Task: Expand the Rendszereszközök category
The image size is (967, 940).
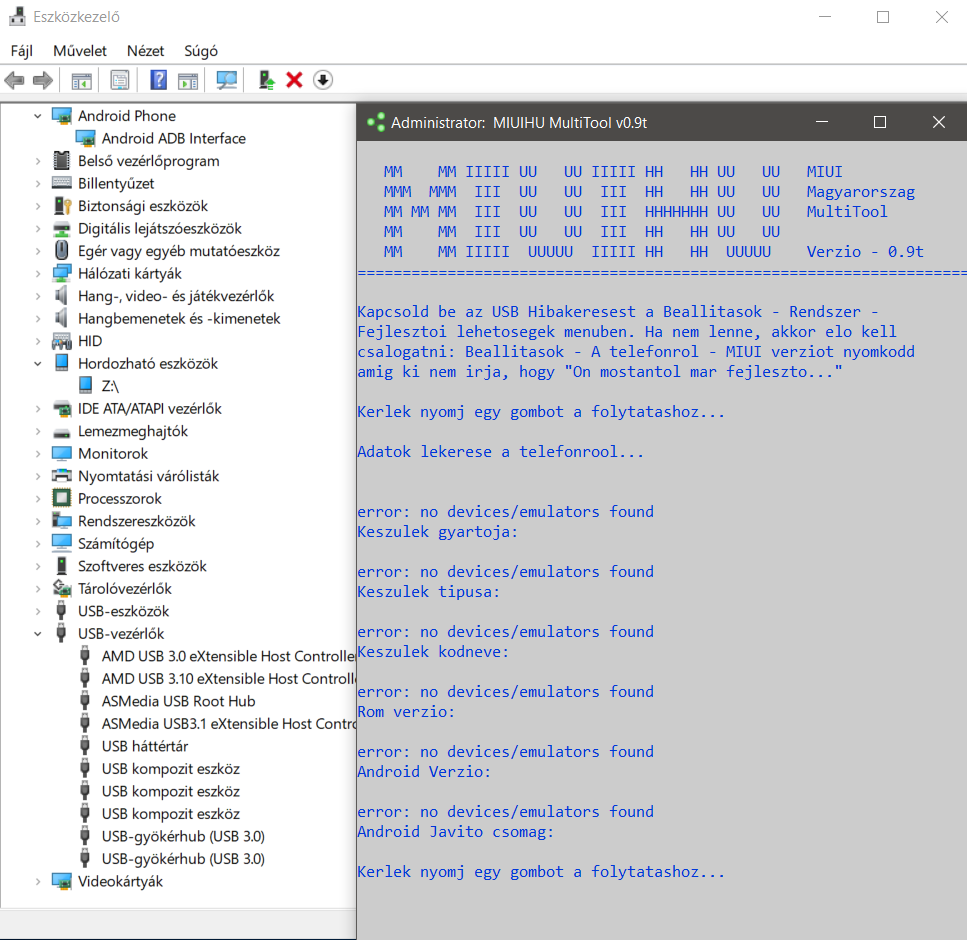Action: click(38, 521)
